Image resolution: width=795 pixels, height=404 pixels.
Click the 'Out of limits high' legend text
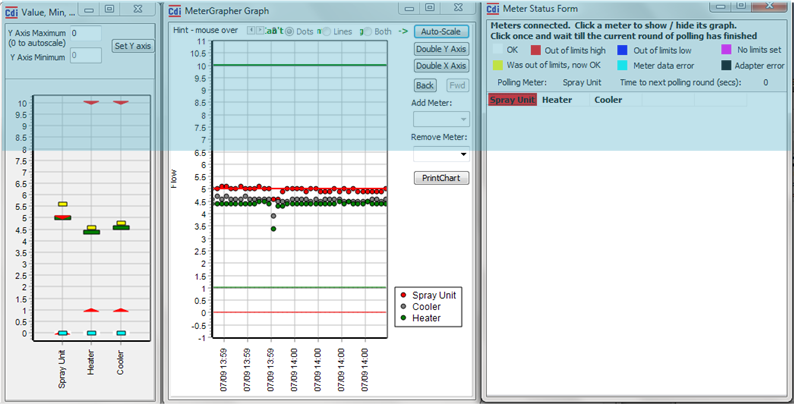[575, 50]
